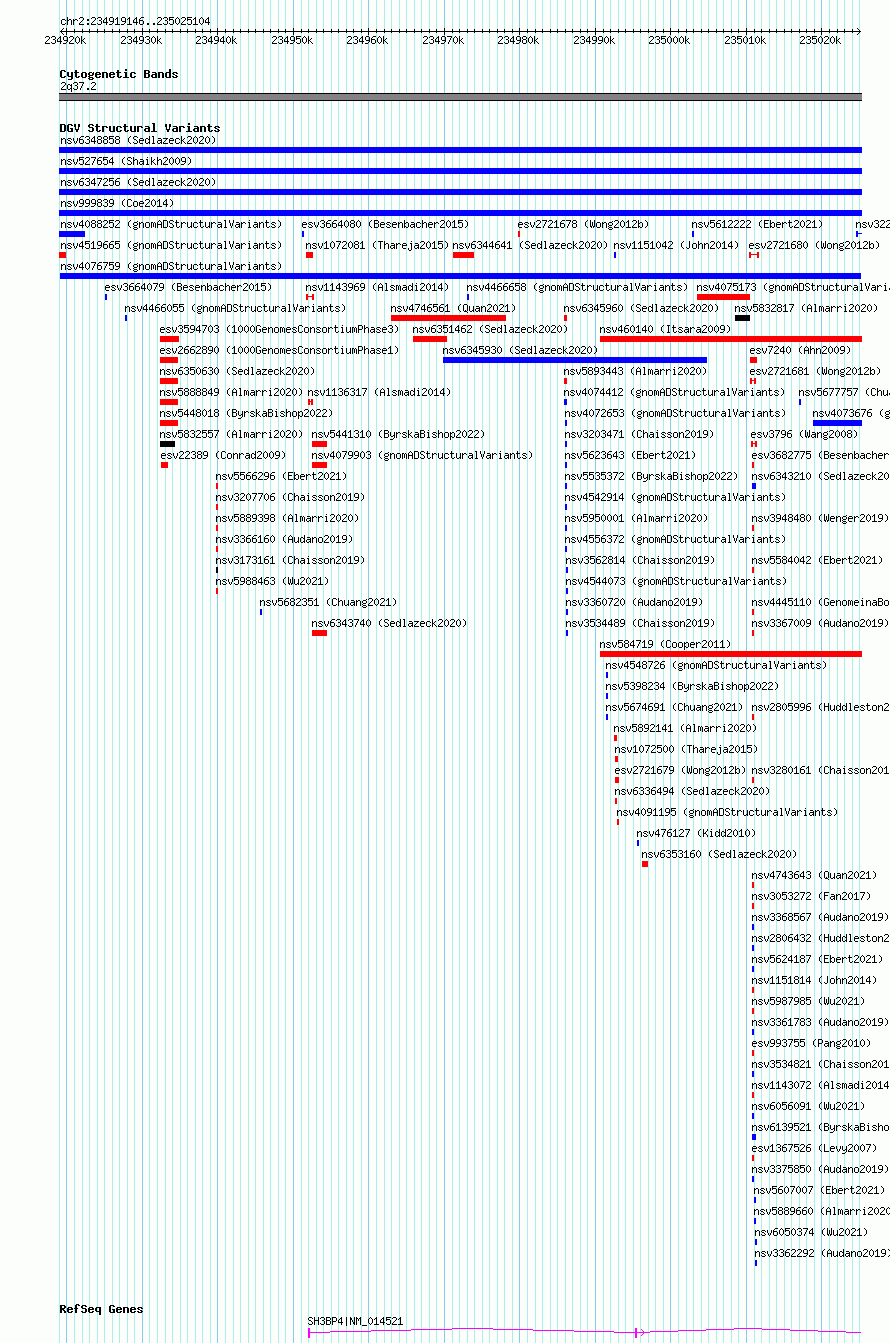Click nsv1136317 (Alsmadi2014) label

pyautogui.click(x=379, y=392)
